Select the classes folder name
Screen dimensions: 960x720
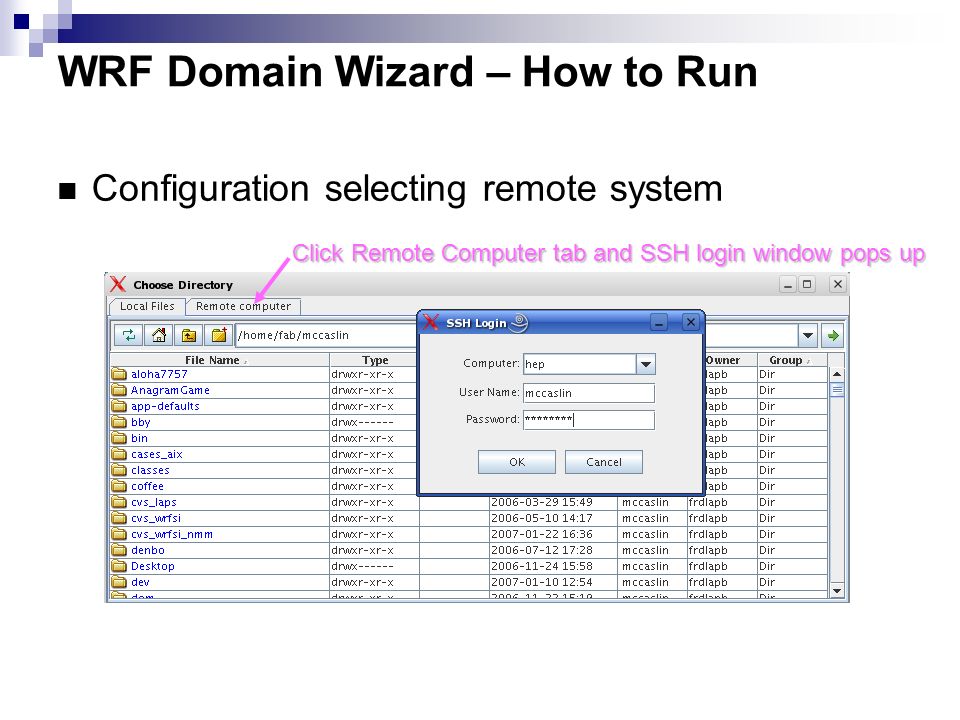tap(150, 470)
